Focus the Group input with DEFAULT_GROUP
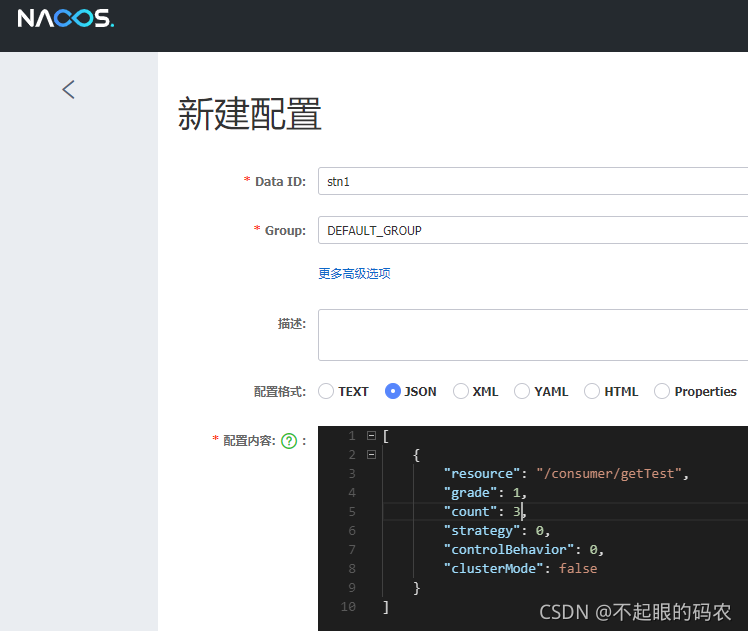 tap(533, 230)
